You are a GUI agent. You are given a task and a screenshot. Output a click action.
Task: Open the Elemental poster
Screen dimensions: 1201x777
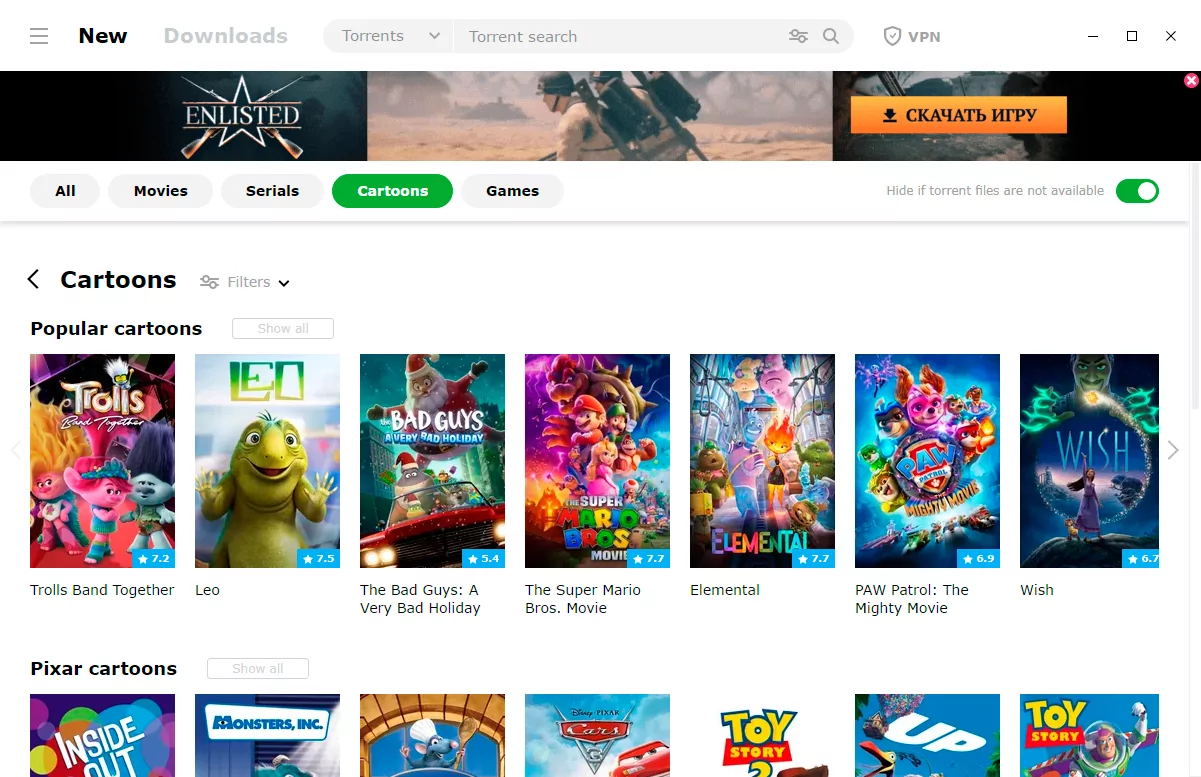coord(762,461)
